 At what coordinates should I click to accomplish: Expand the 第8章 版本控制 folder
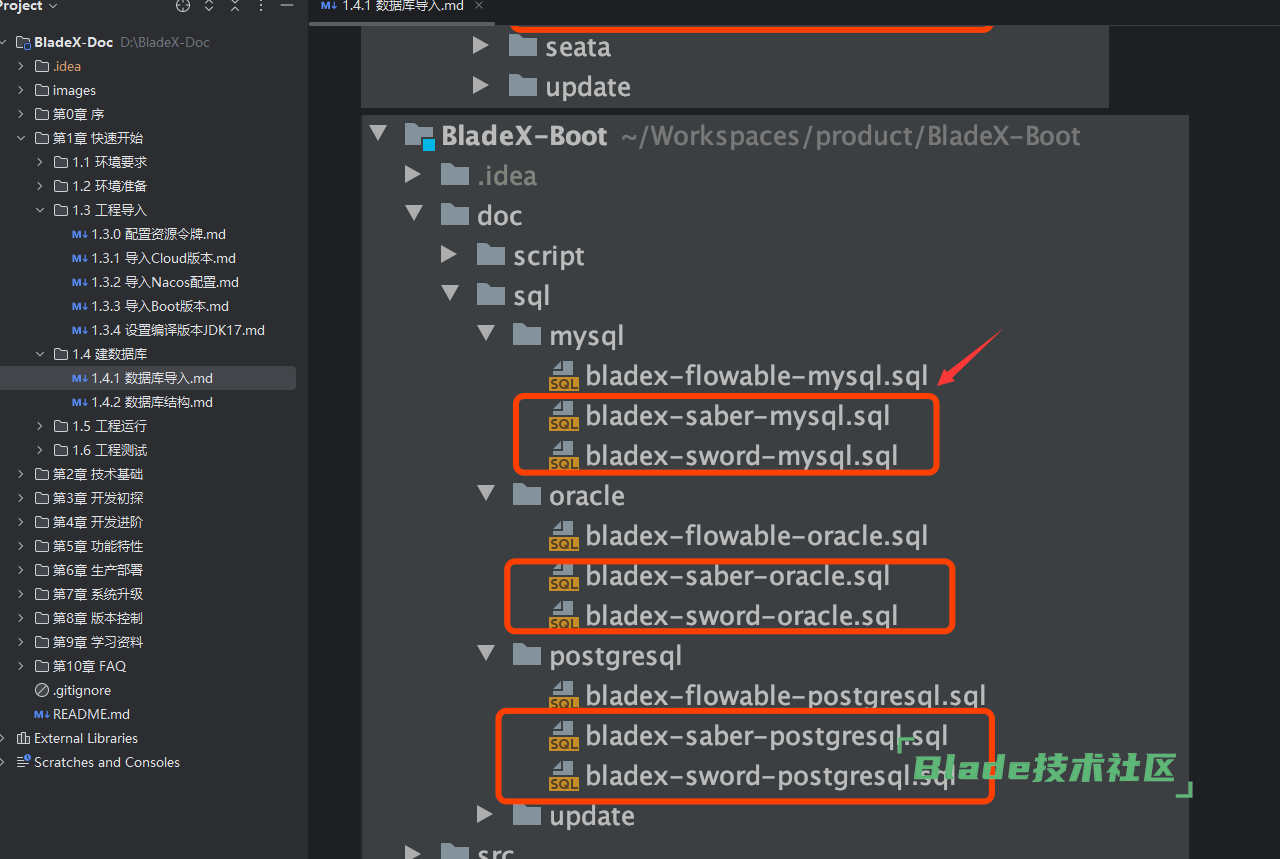[21, 618]
